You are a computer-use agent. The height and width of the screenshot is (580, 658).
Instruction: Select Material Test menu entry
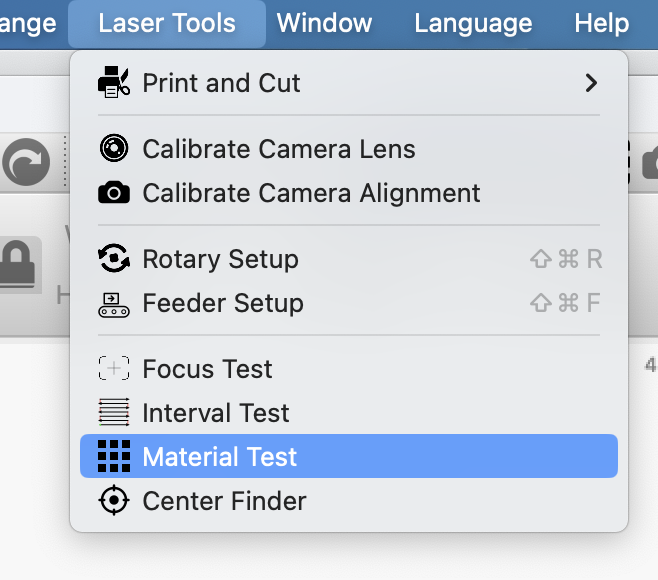point(220,457)
